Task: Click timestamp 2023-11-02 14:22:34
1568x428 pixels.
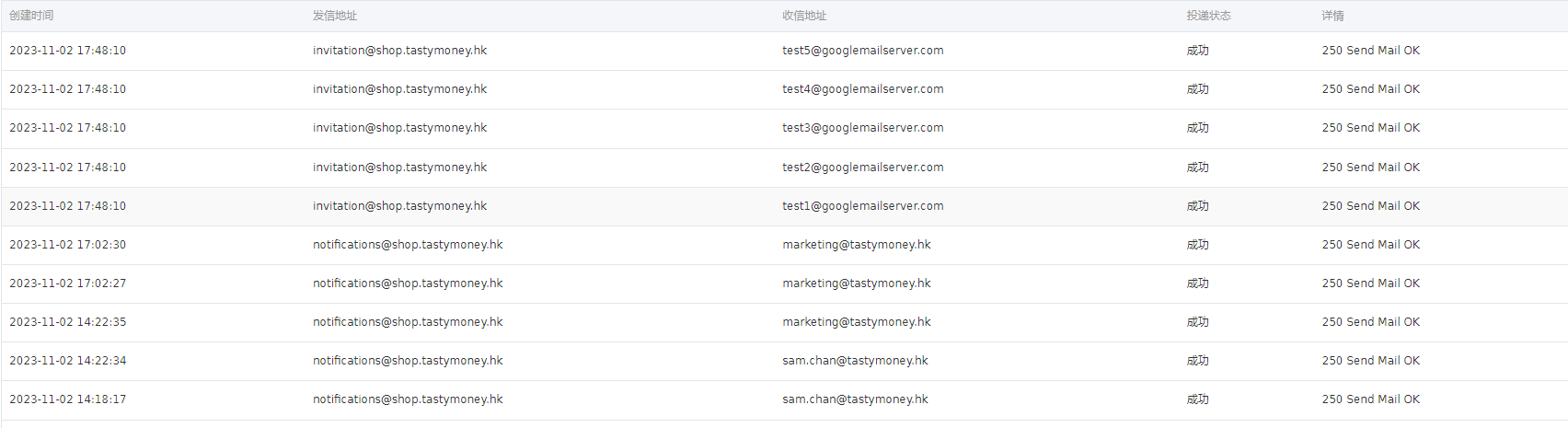Action: (x=68, y=361)
